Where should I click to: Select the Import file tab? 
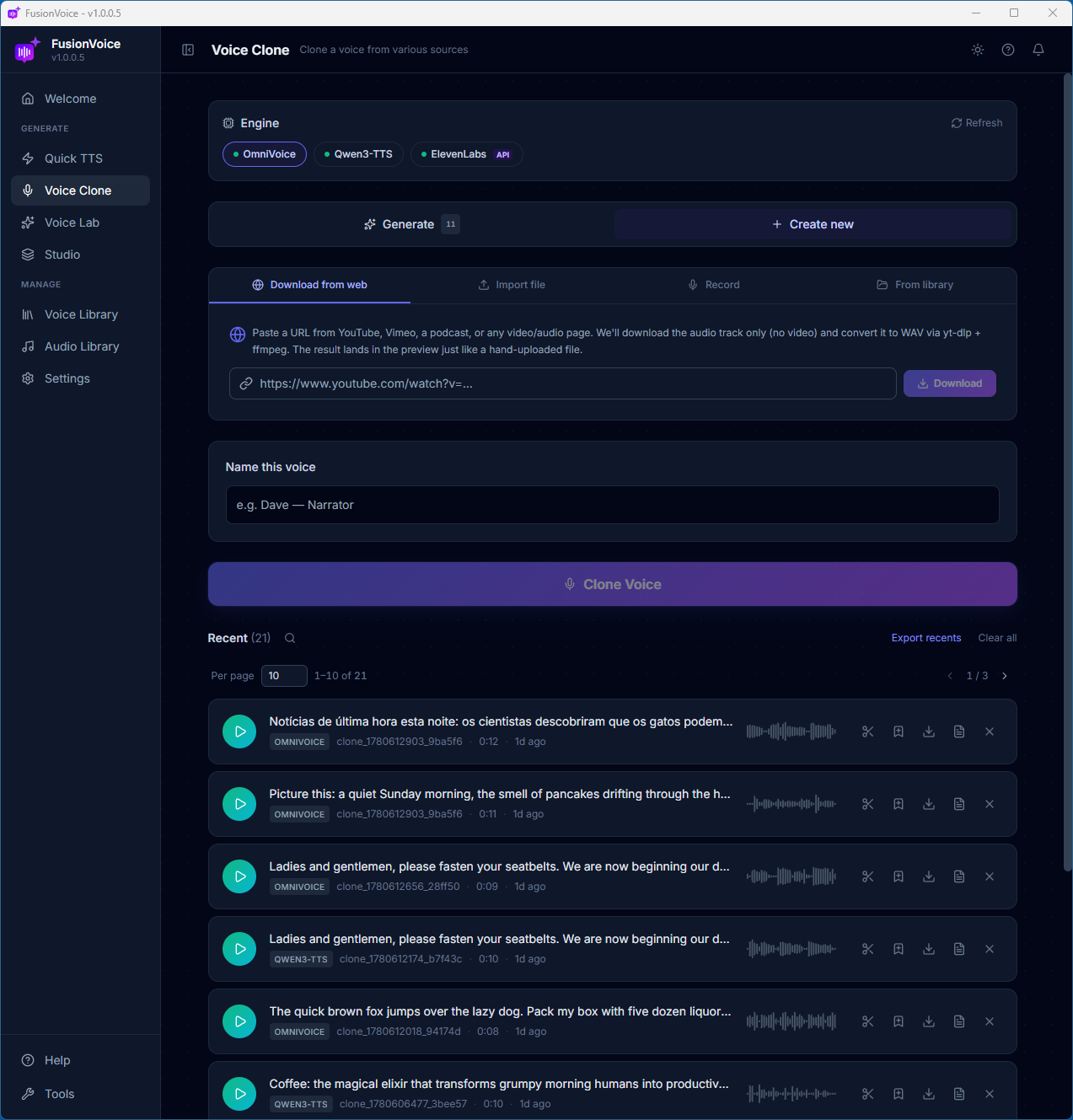512,285
